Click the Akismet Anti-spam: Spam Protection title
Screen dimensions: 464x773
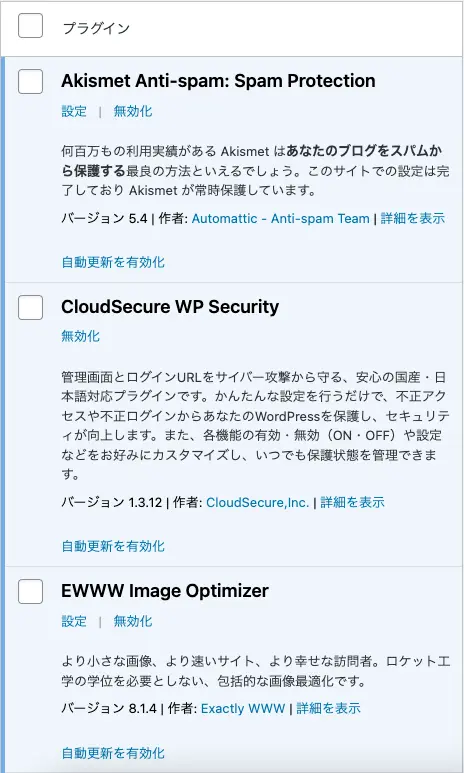click(218, 81)
